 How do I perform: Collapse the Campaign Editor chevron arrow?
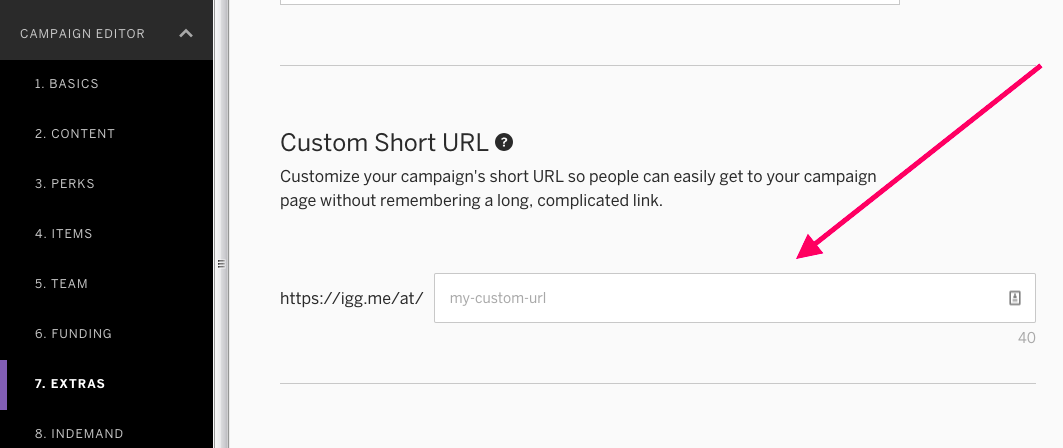tap(186, 33)
